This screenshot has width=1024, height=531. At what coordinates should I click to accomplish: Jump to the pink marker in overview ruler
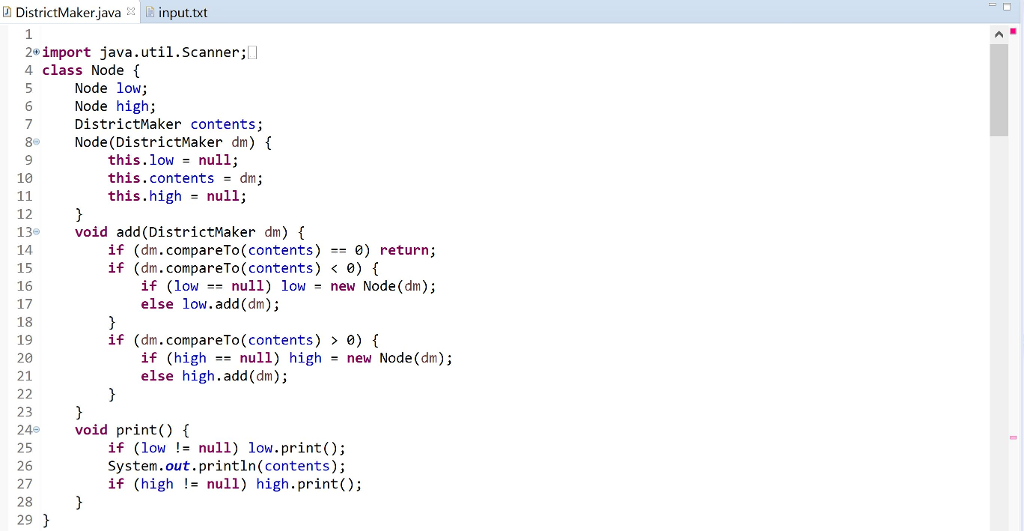tap(1014, 438)
